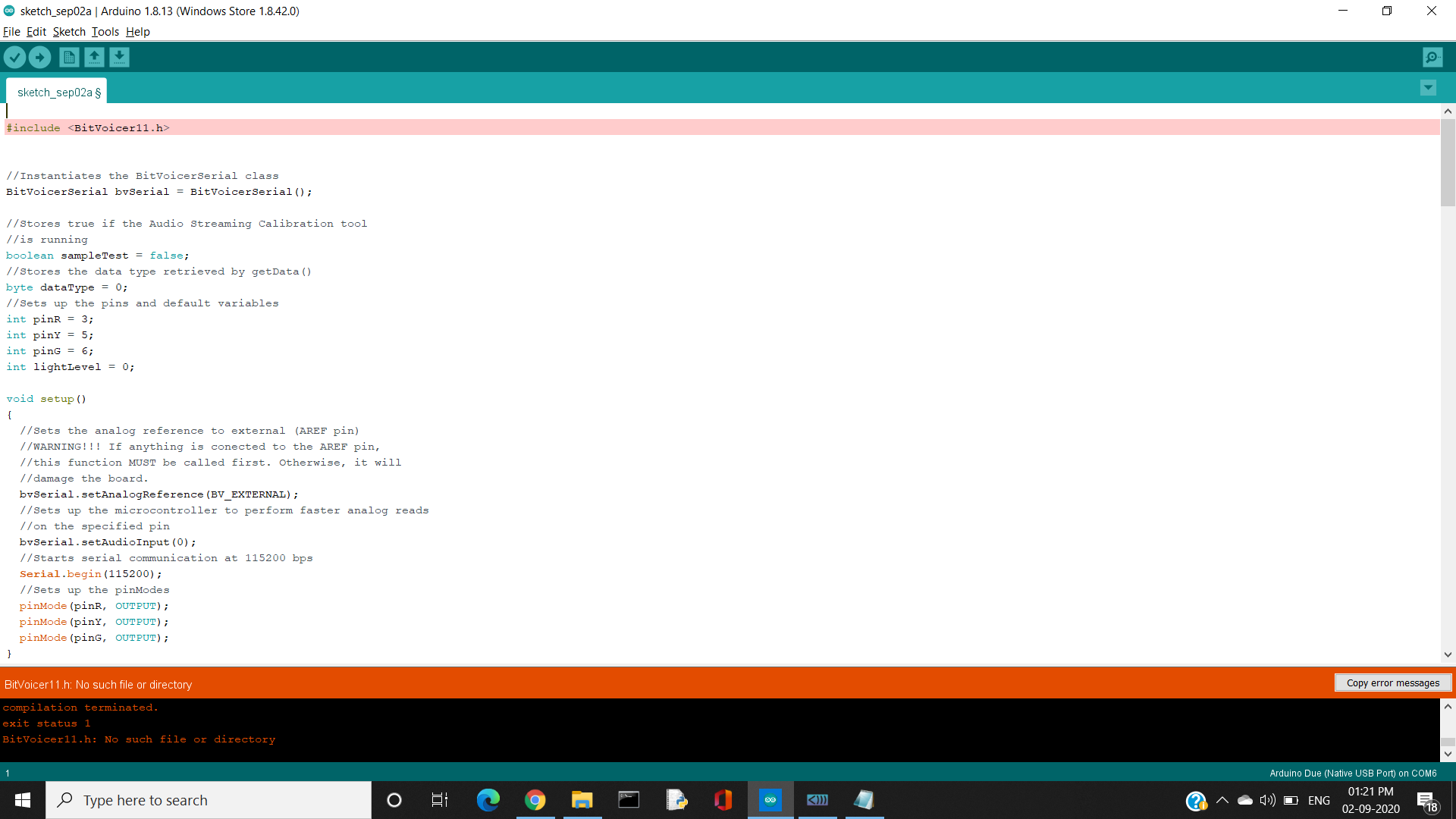The height and width of the screenshot is (819, 1456).
Task: Save the sketch using the toolbar icon
Action: tap(120, 57)
